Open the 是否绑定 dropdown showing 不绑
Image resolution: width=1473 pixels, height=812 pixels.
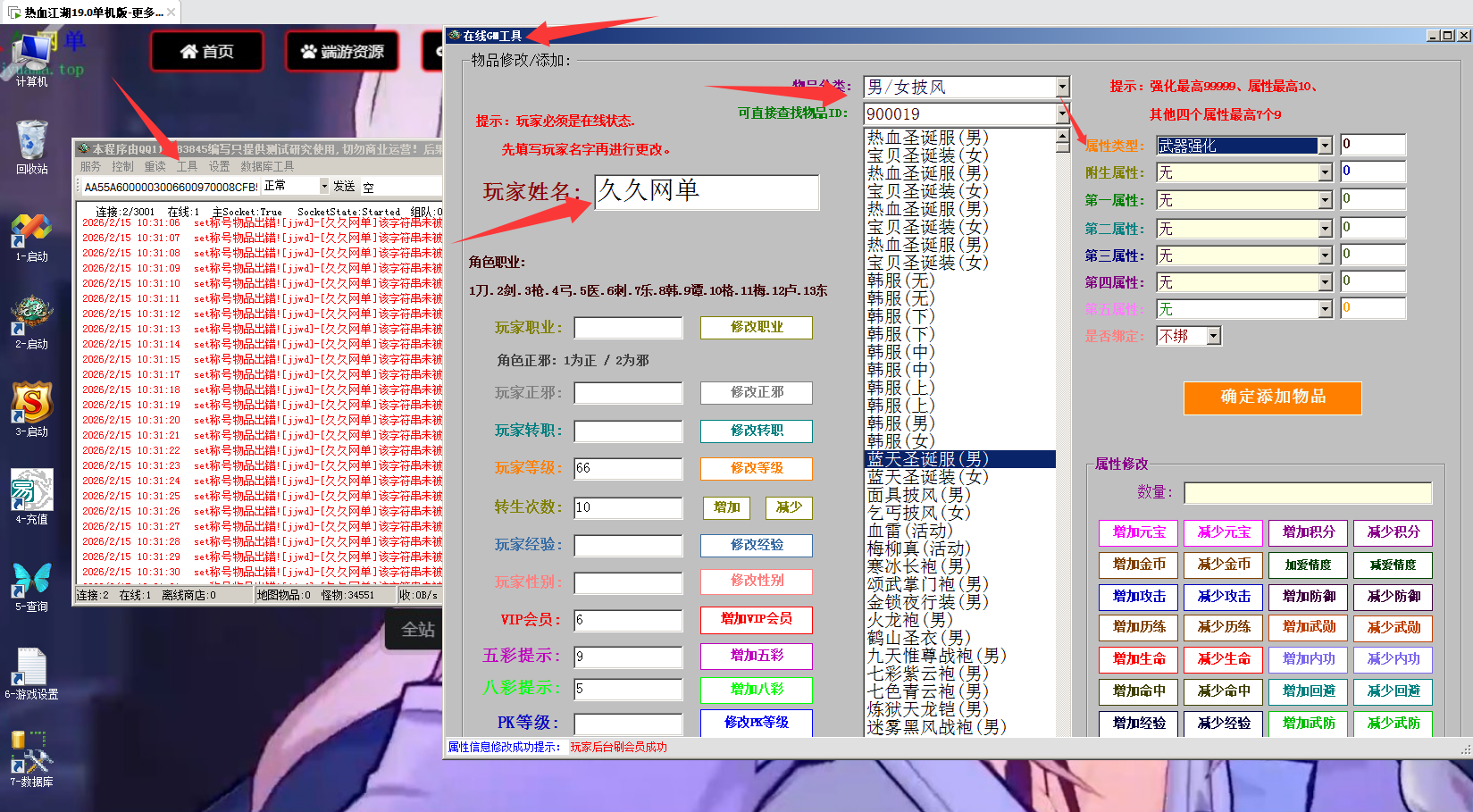[1213, 336]
